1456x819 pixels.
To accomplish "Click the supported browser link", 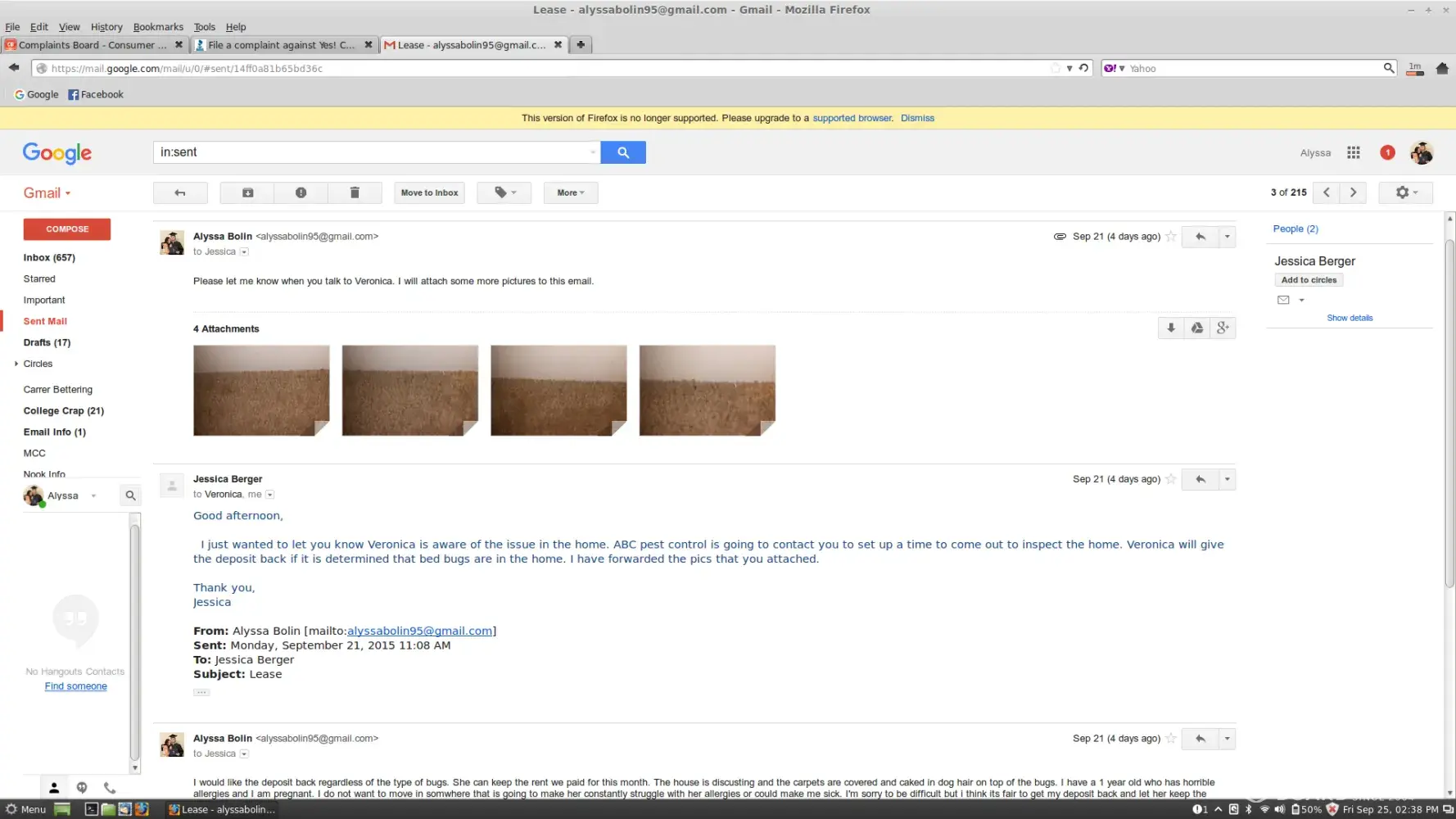I will tap(852, 118).
